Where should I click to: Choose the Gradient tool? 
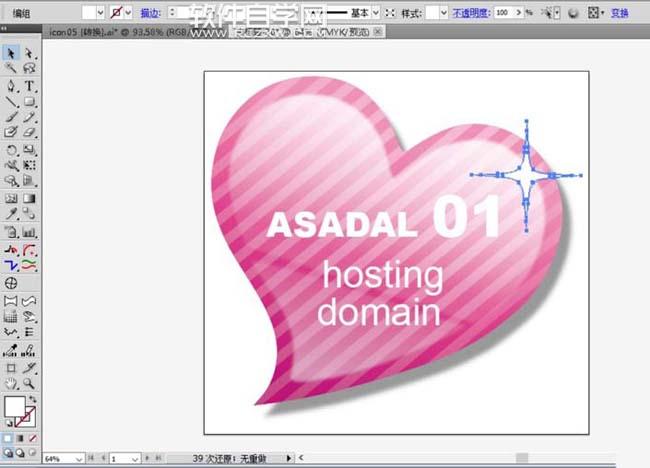30,199
